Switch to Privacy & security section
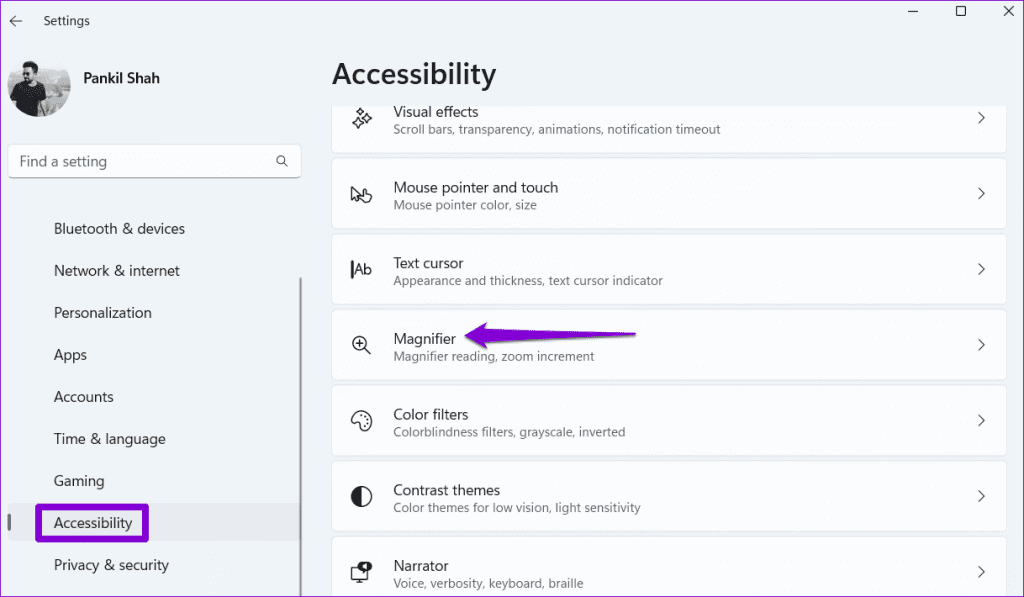This screenshot has width=1024, height=597. pyautogui.click(x=111, y=565)
